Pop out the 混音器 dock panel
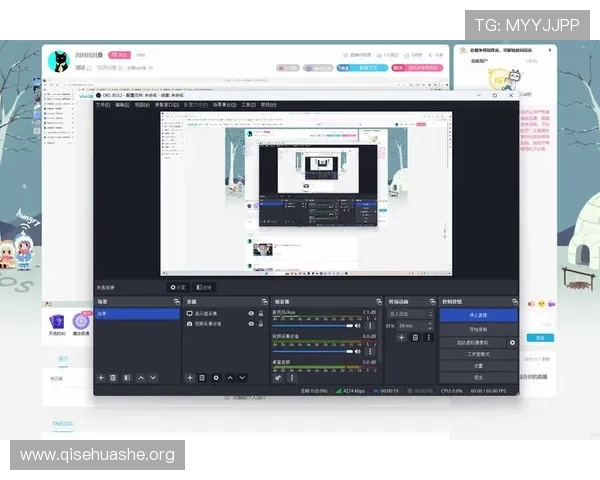The image size is (600, 480). [x=377, y=301]
